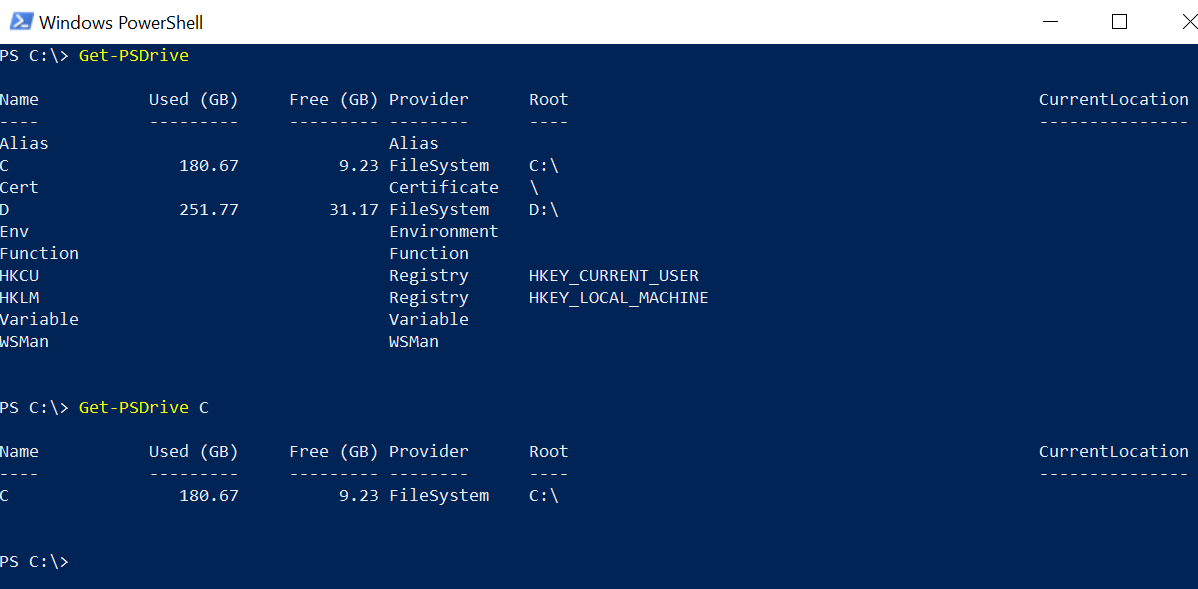Click the first Provider column header
1198x589 pixels.
tap(429, 99)
